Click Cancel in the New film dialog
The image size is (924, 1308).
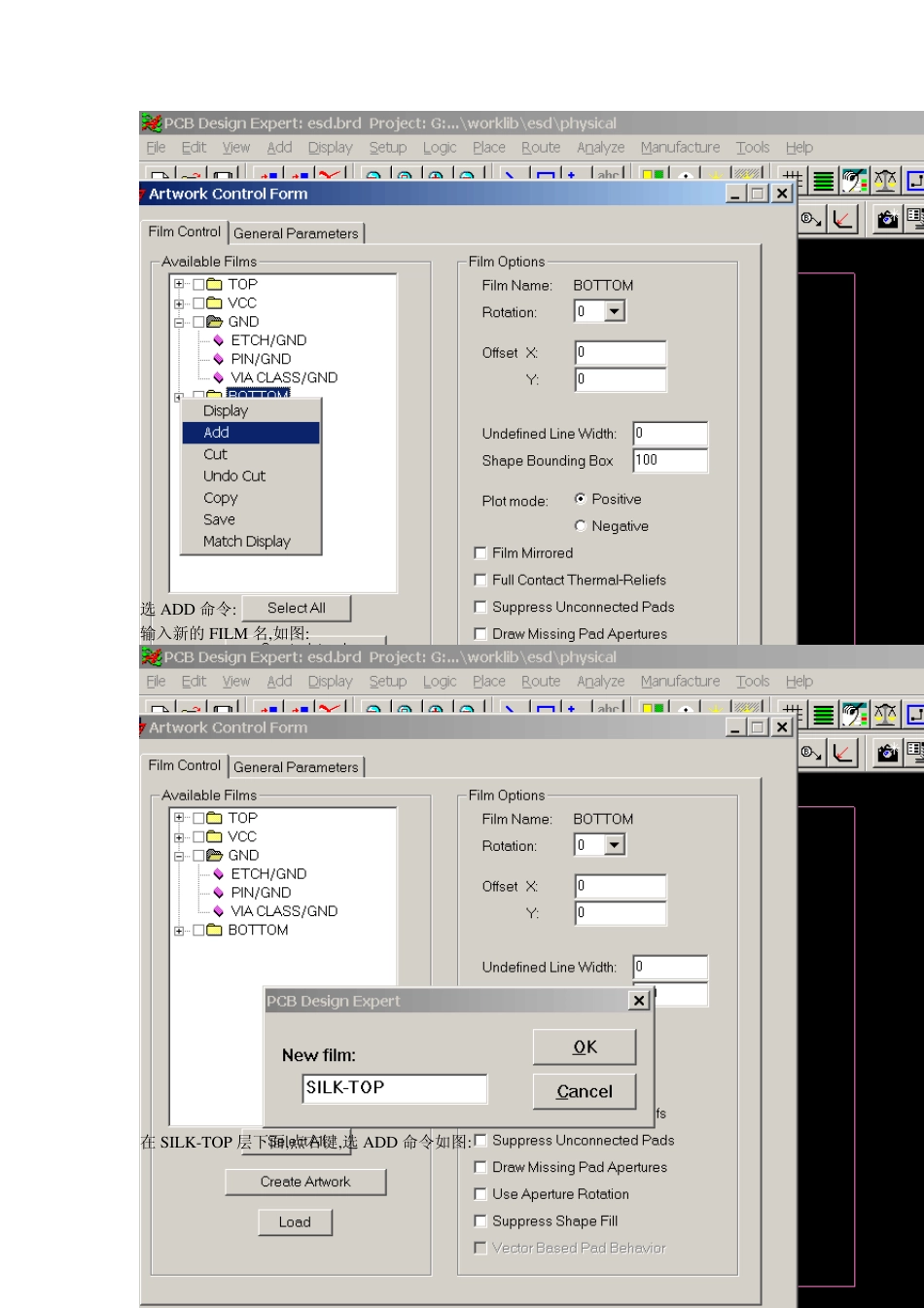coord(585,1091)
